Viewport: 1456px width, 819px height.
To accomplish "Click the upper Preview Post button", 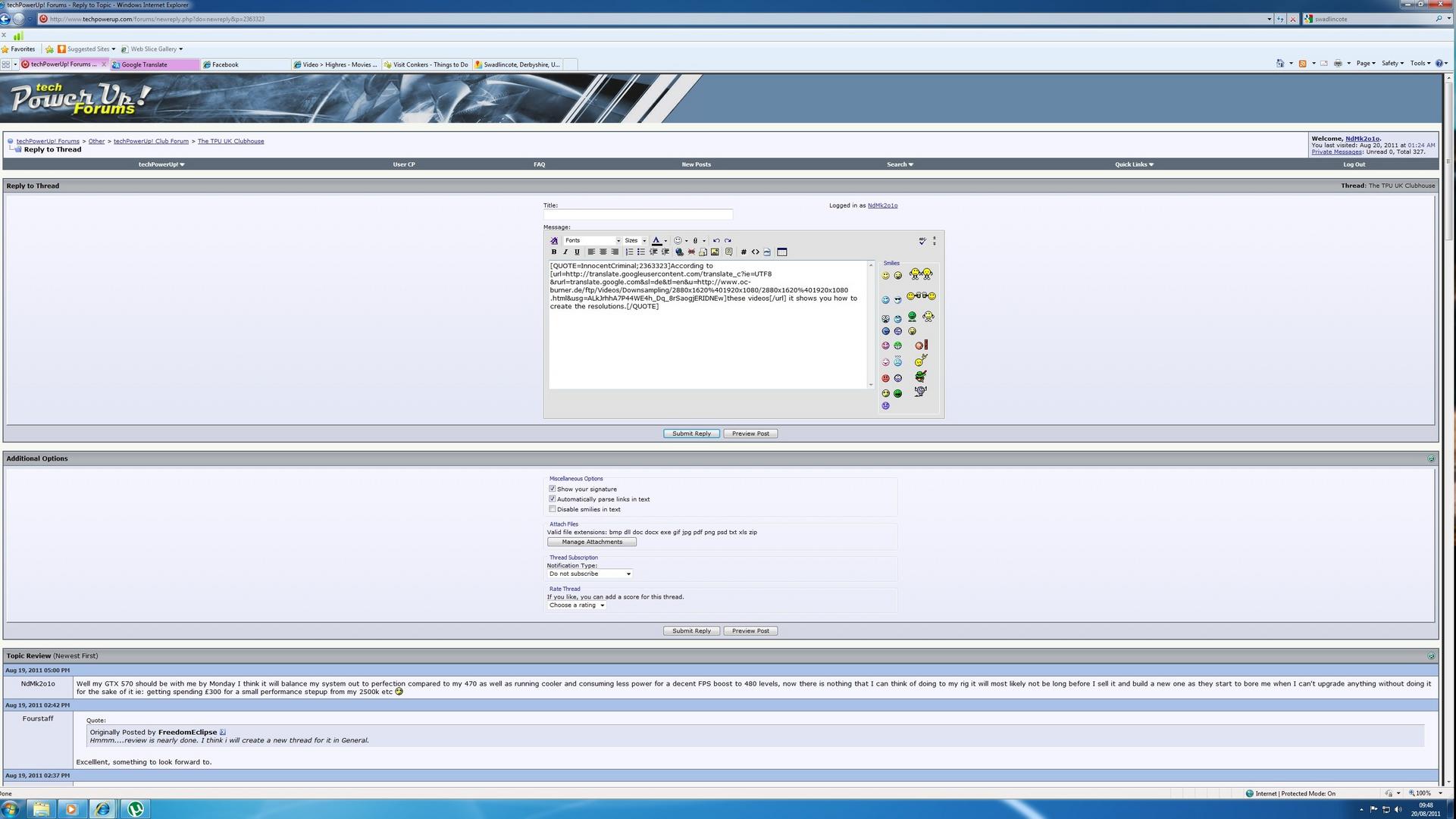I will (750, 433).
